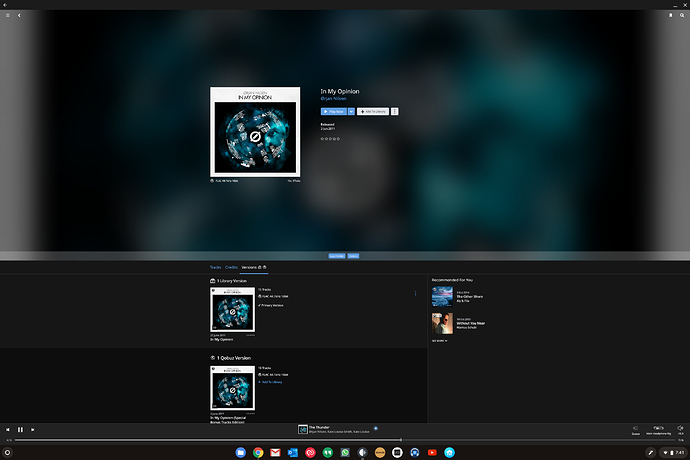
Task: Click now playing title The Thunder
Action: [319, 427]
